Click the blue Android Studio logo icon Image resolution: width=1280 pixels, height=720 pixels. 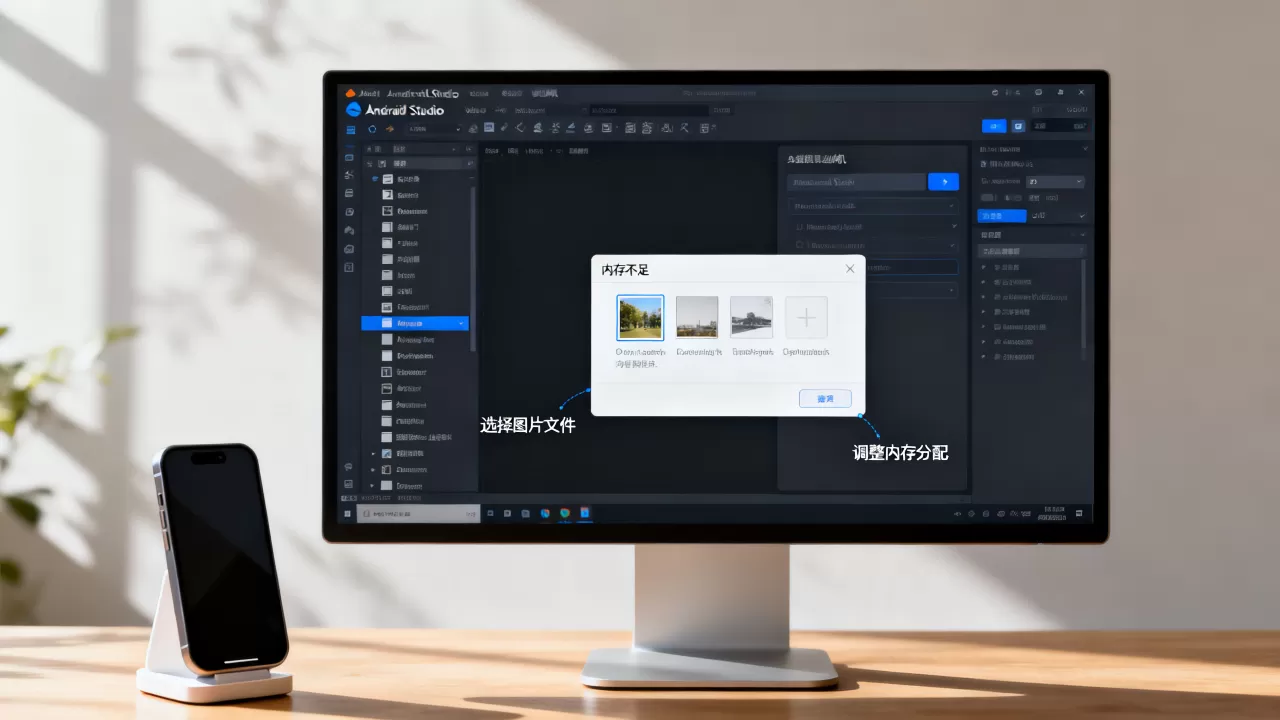[x=352, y=110]
